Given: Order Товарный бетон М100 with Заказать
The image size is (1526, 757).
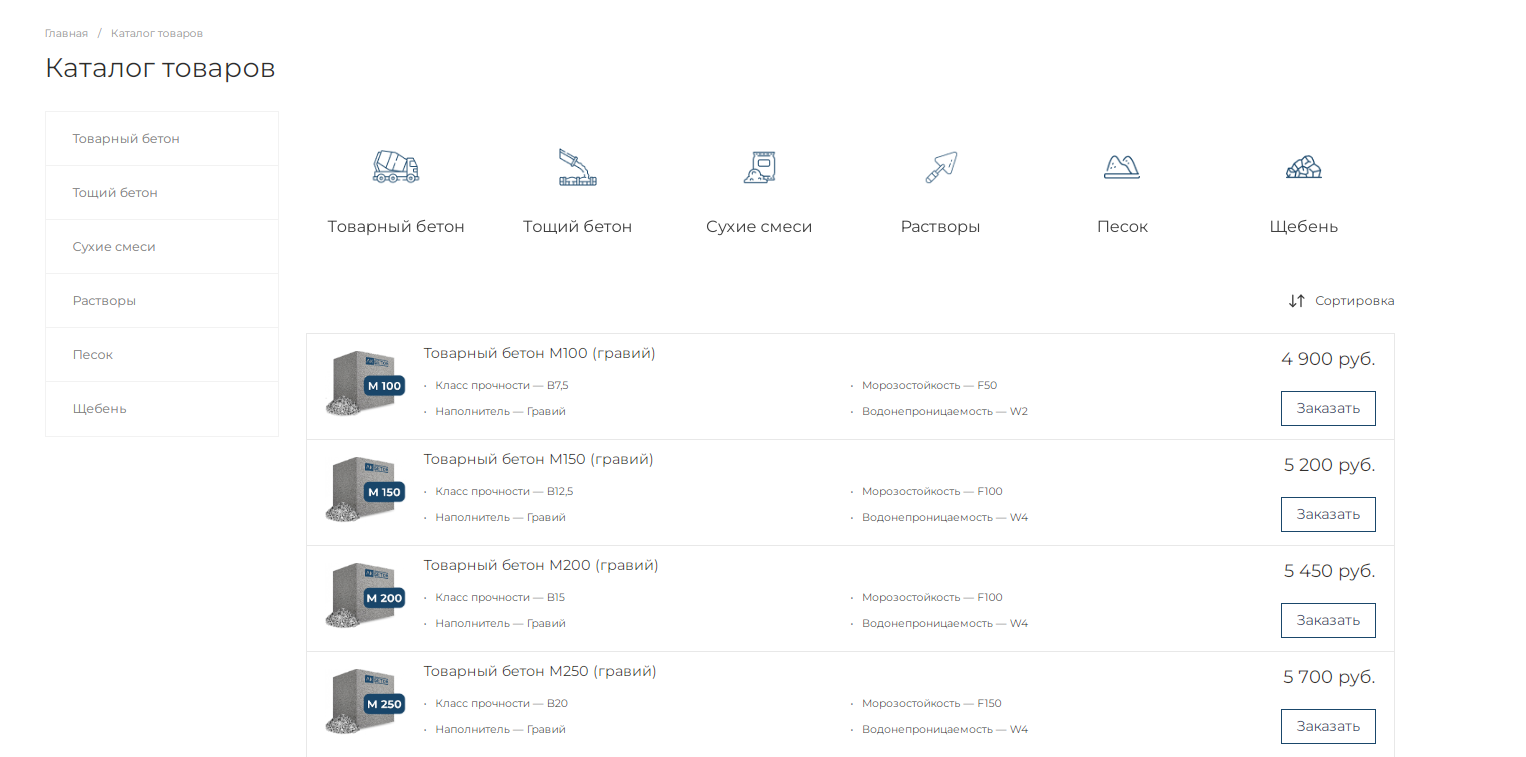Looking at the screenshot, I should [x=1328, y=408].
